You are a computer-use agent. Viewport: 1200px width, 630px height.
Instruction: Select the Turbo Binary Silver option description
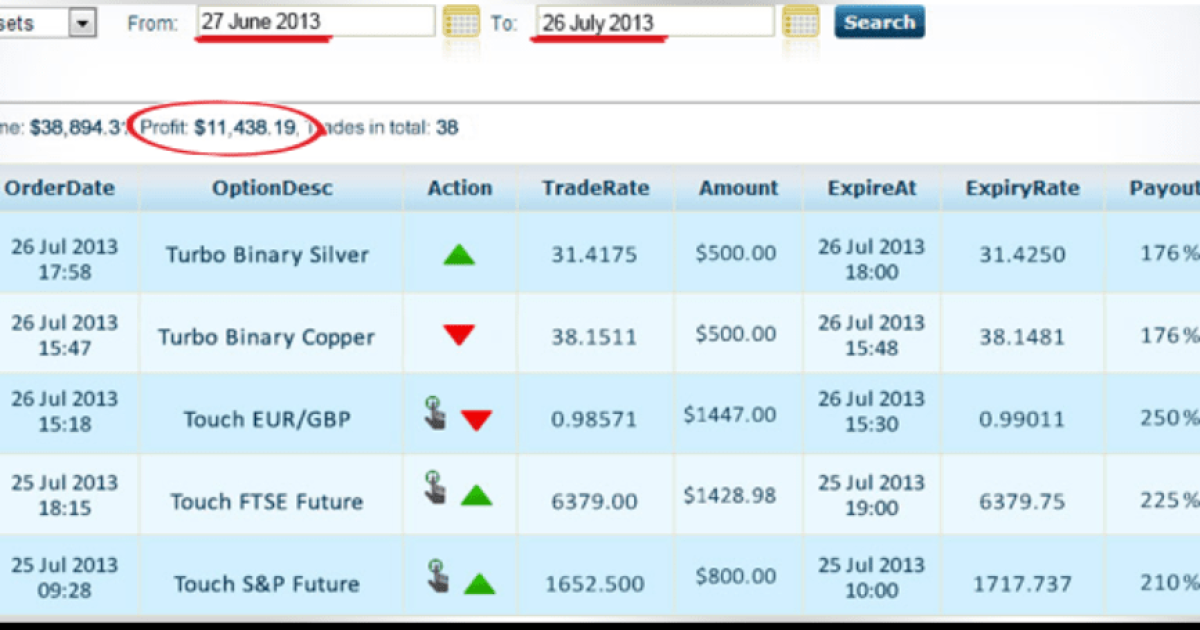(267, 255)
